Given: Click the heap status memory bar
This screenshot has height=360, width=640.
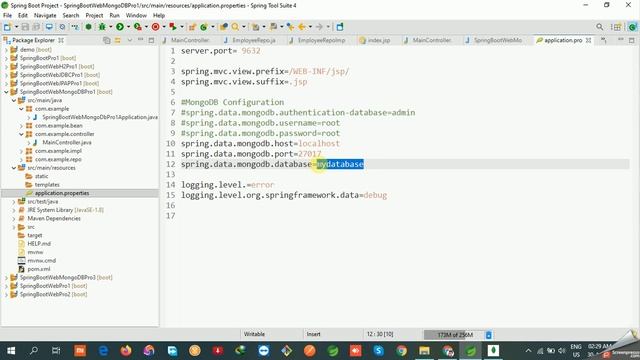Looking at the screenshot, I should click(x=454, y=335).
